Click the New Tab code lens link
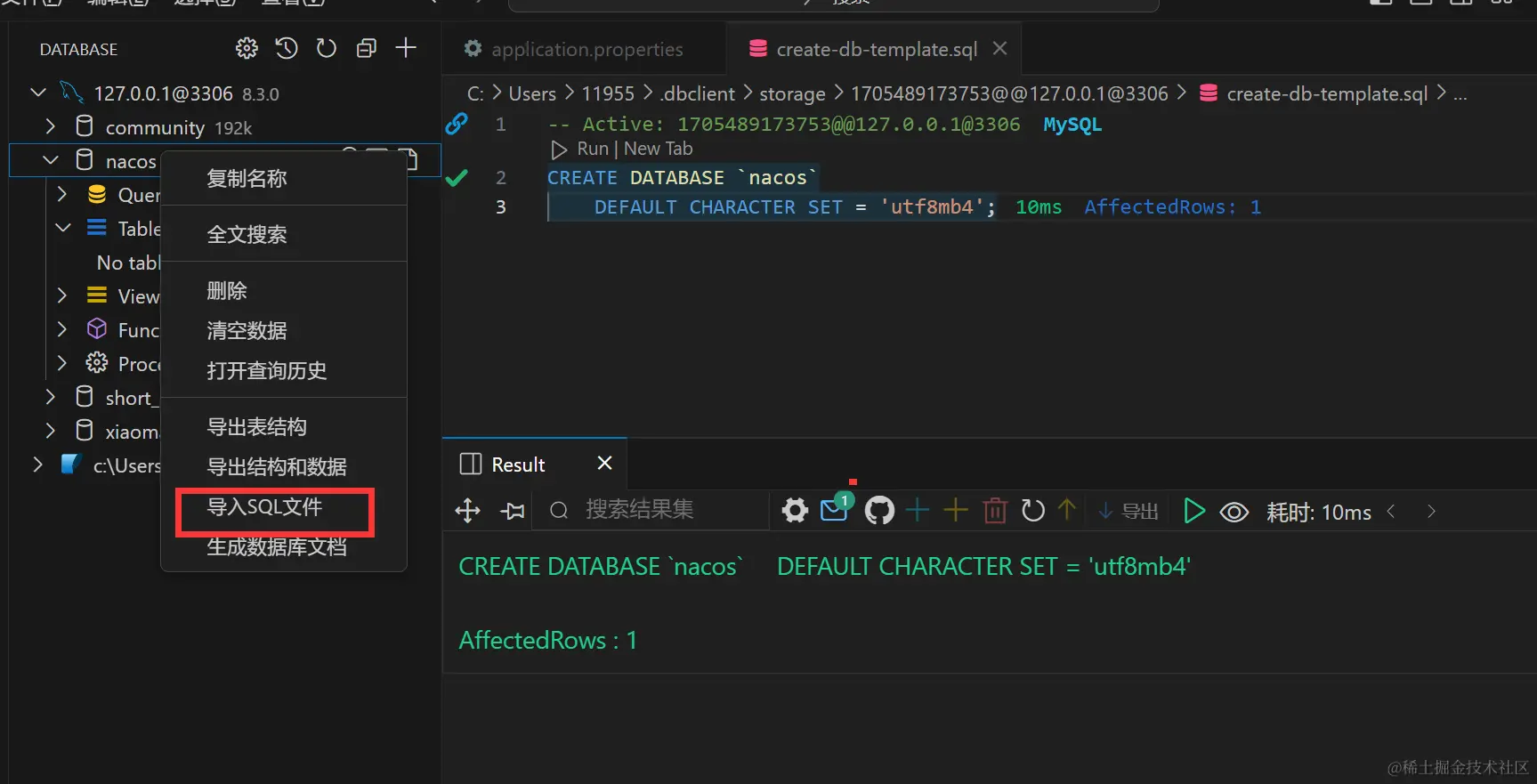This screenshot has width=1537, height=784. (x=658, y=149)
